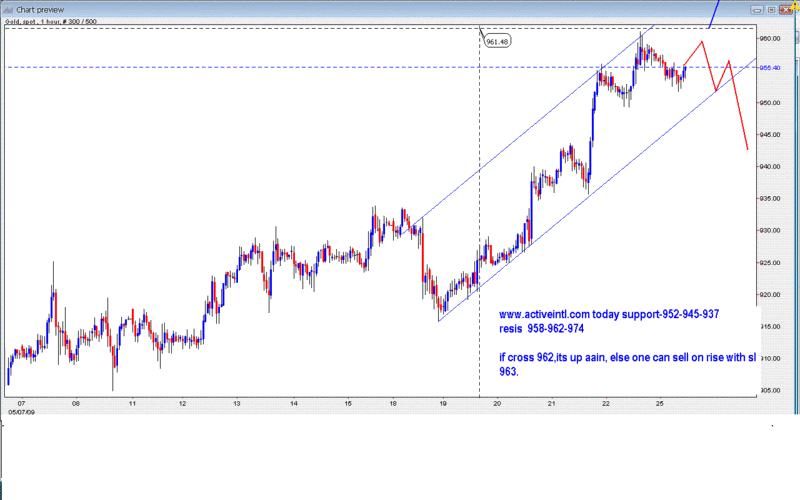Image resolution: width=800 pixels, height=500 pixels.
Task: Select the 945.00 price axis label
Action: 770,135
